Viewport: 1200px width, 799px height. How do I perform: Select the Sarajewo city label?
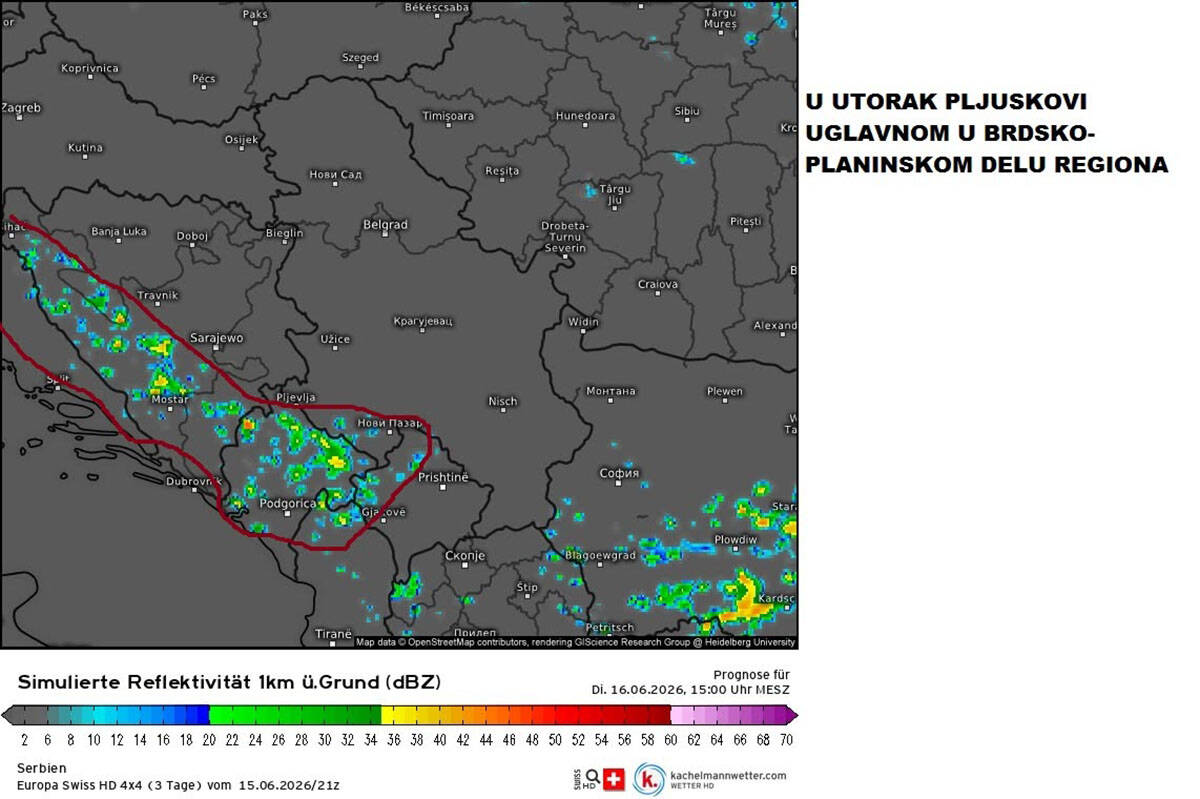coord(217,338)
